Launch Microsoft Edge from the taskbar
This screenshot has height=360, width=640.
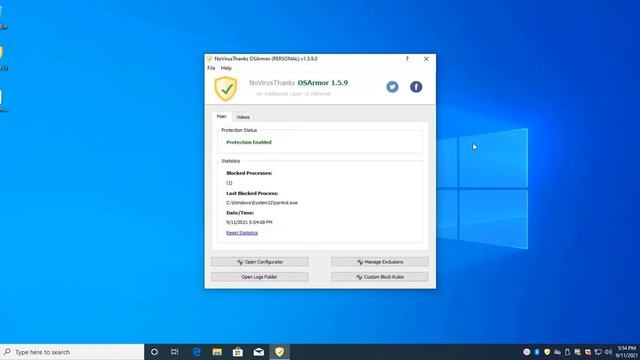tap(197, 352)
